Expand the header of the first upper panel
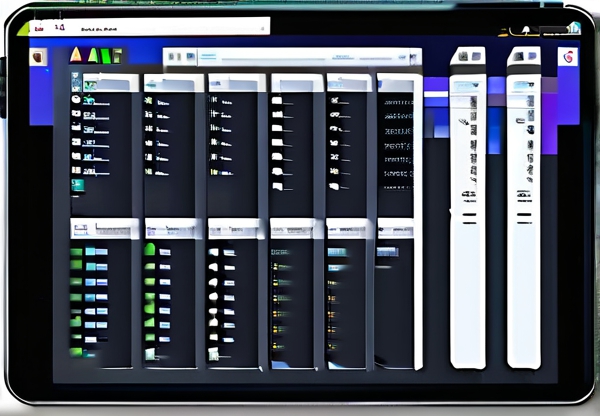Viewport: 600px width, 416px height. point(104,83)
